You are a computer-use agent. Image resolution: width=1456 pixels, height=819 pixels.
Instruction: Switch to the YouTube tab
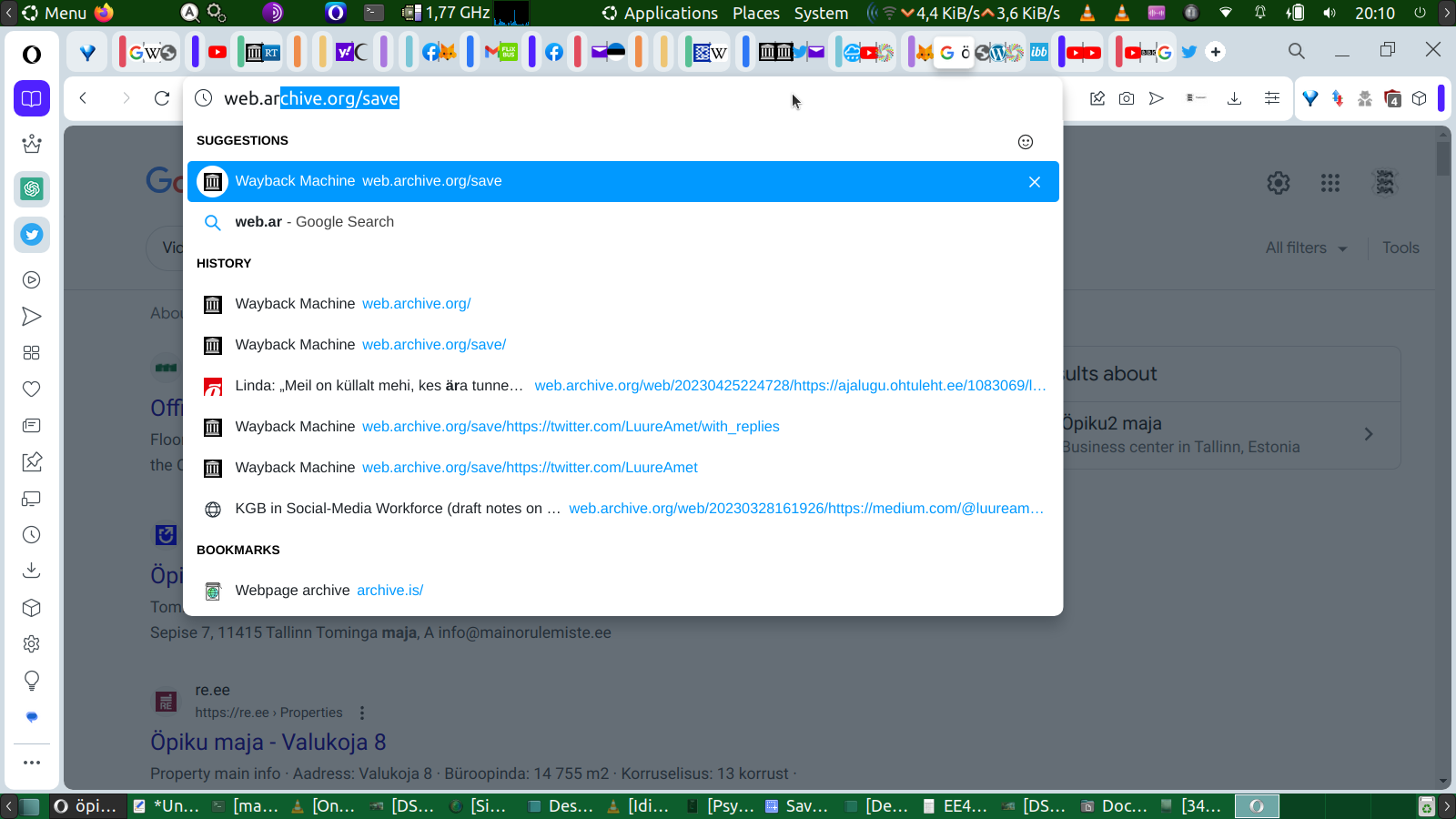coord(217,52)
